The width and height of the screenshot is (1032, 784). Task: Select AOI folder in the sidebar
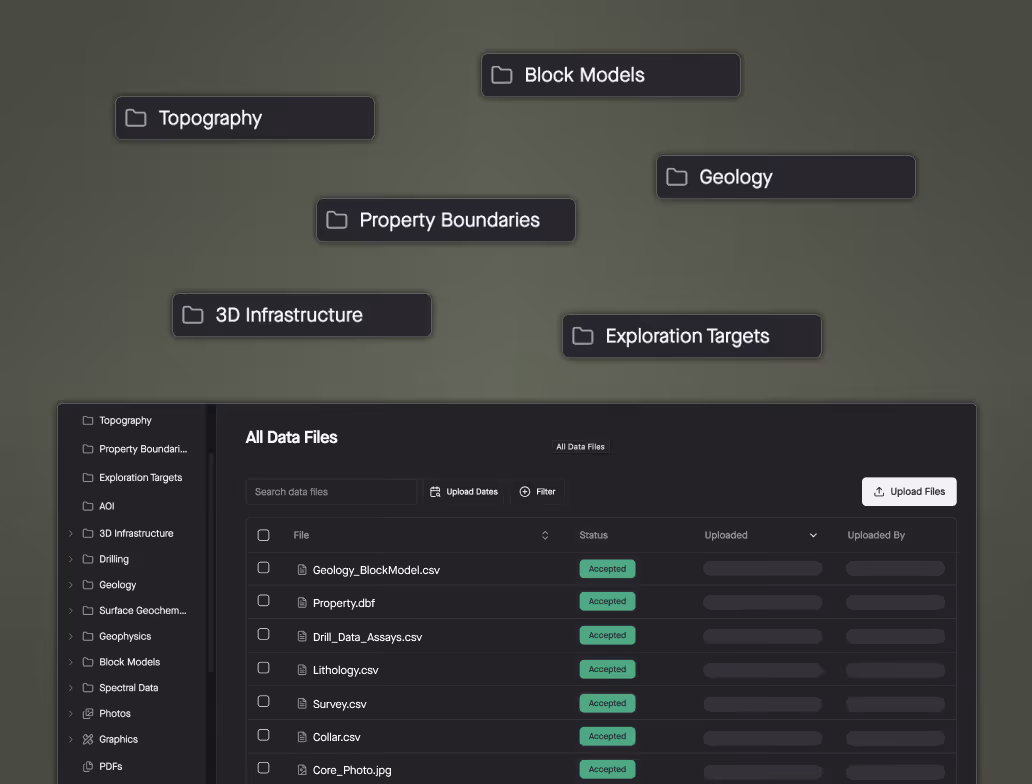[x=107, y=506]
